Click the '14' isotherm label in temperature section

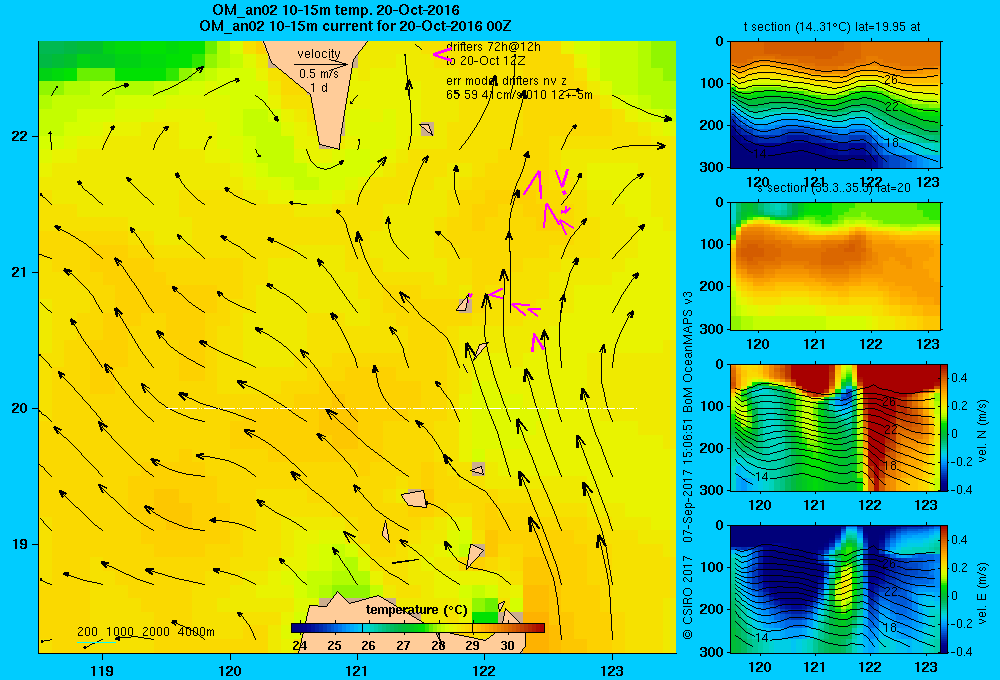tap(760, 154)
